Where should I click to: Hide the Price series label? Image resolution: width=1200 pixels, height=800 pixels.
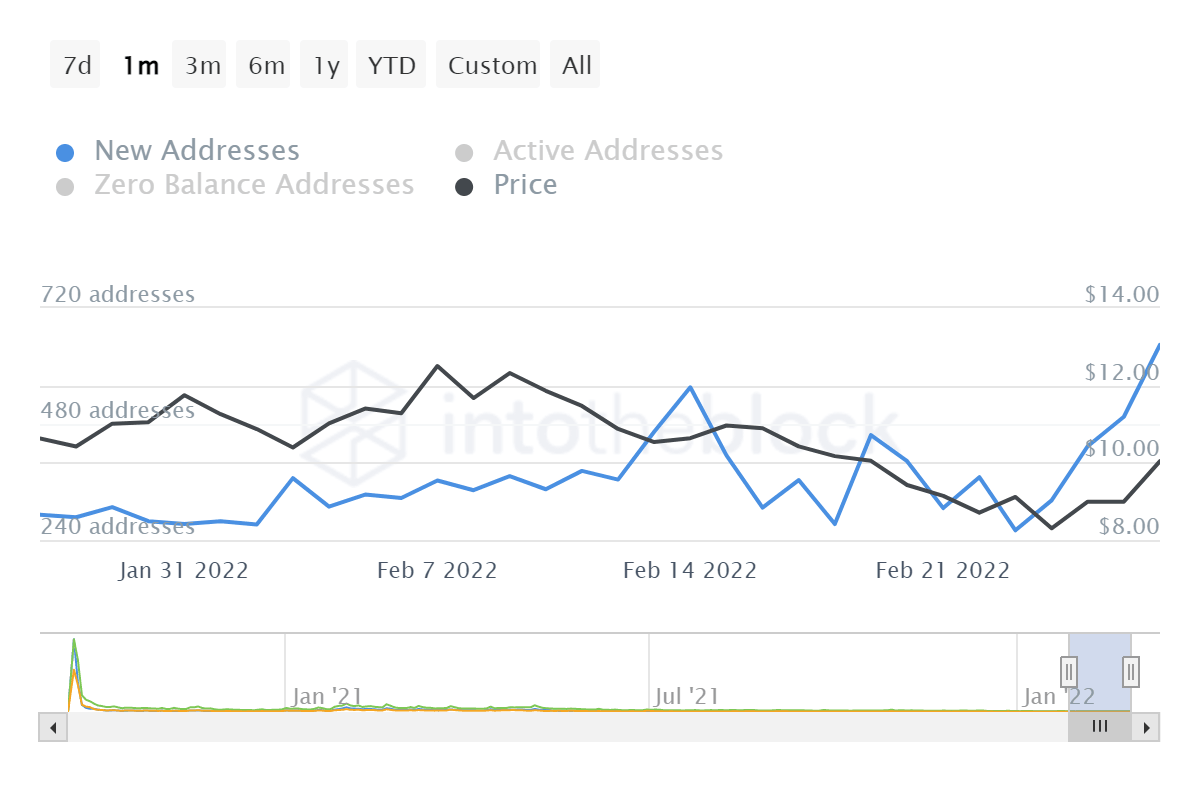coord(525,185)
